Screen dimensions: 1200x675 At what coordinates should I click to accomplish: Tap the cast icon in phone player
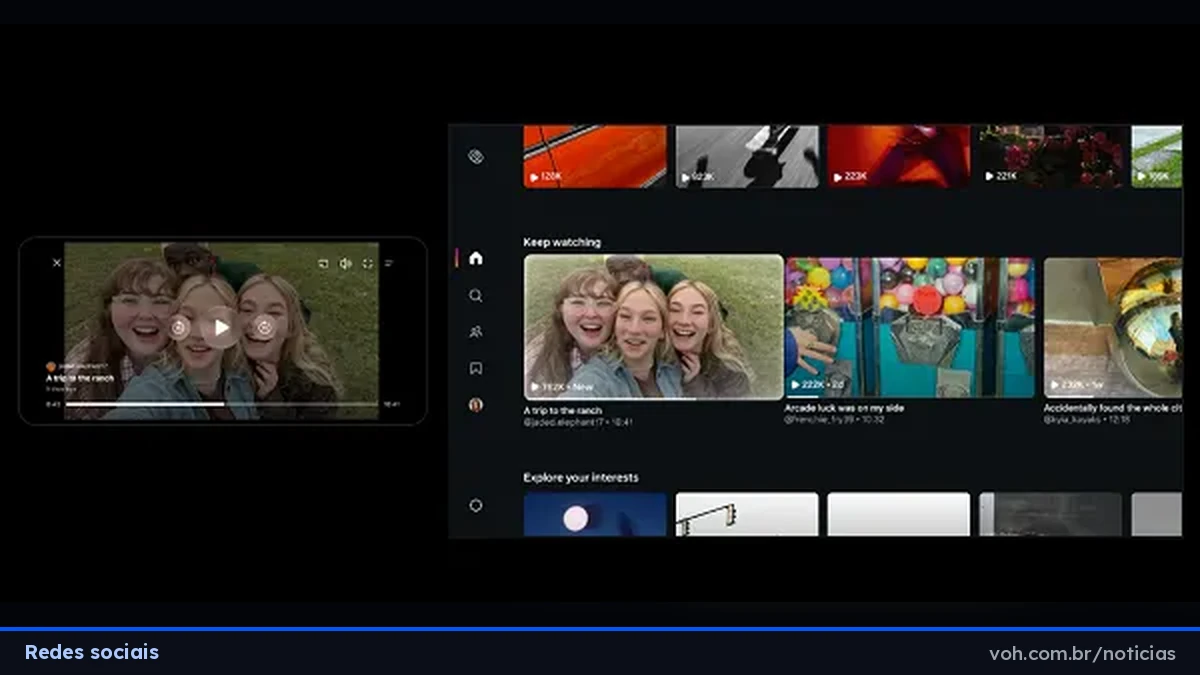(323, 263)
